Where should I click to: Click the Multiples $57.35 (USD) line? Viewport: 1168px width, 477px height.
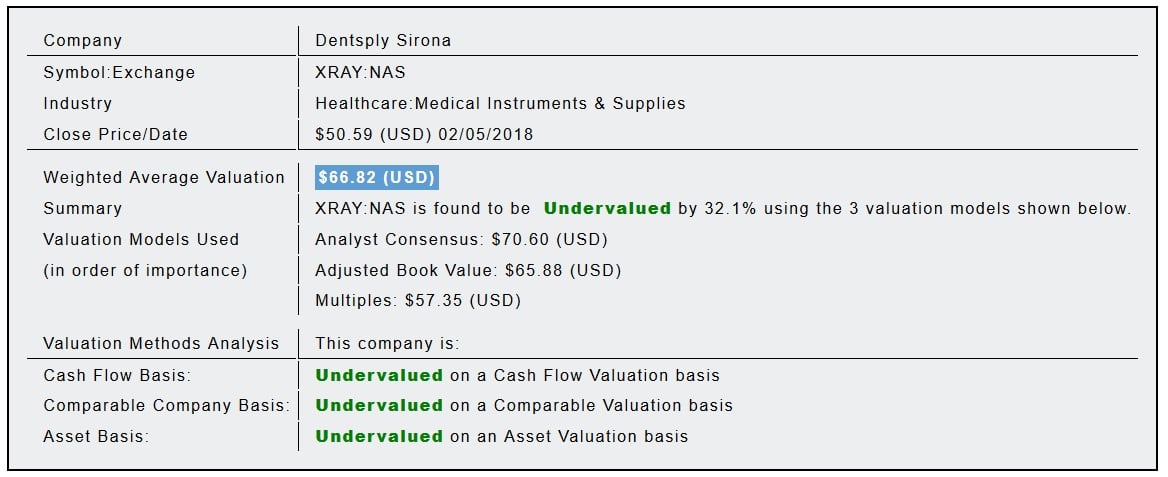tap(418, 300)
